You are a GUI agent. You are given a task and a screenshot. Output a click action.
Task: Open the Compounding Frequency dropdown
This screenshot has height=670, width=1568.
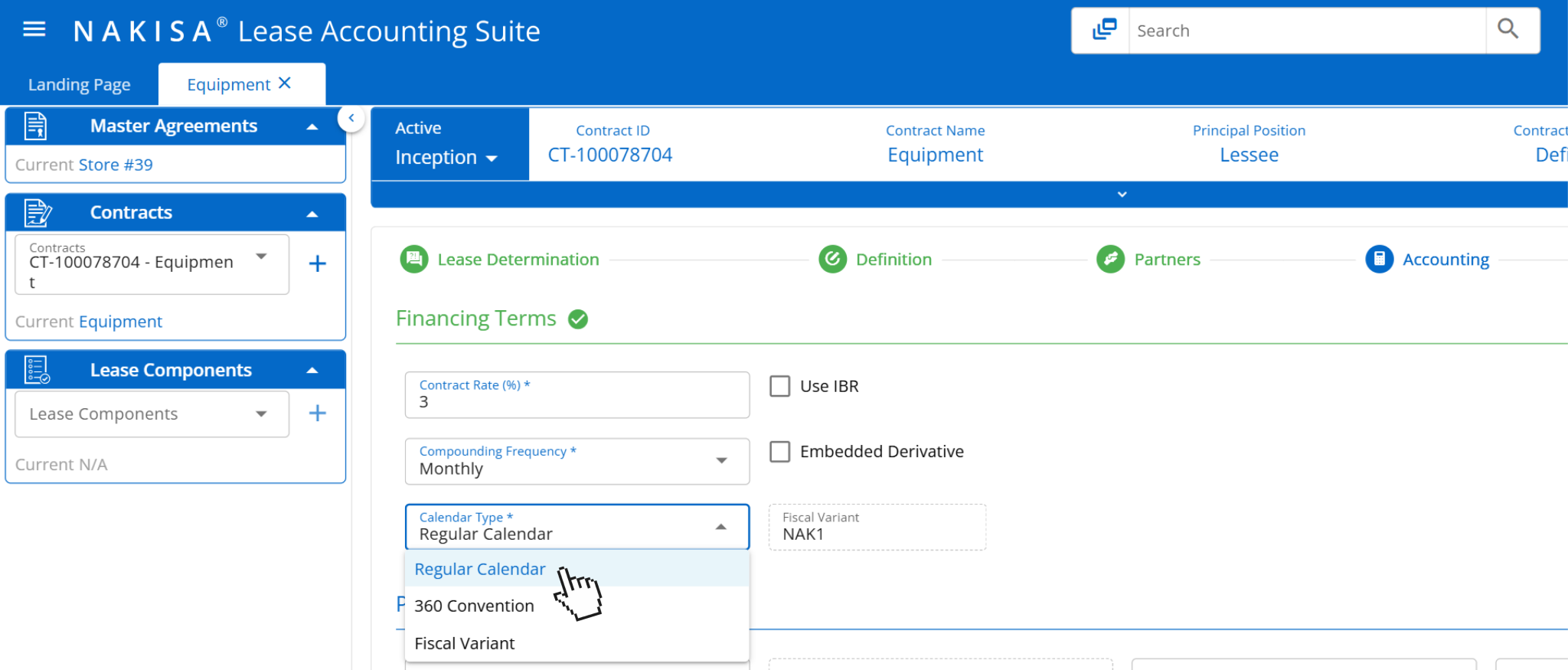[x=577, y=461]
